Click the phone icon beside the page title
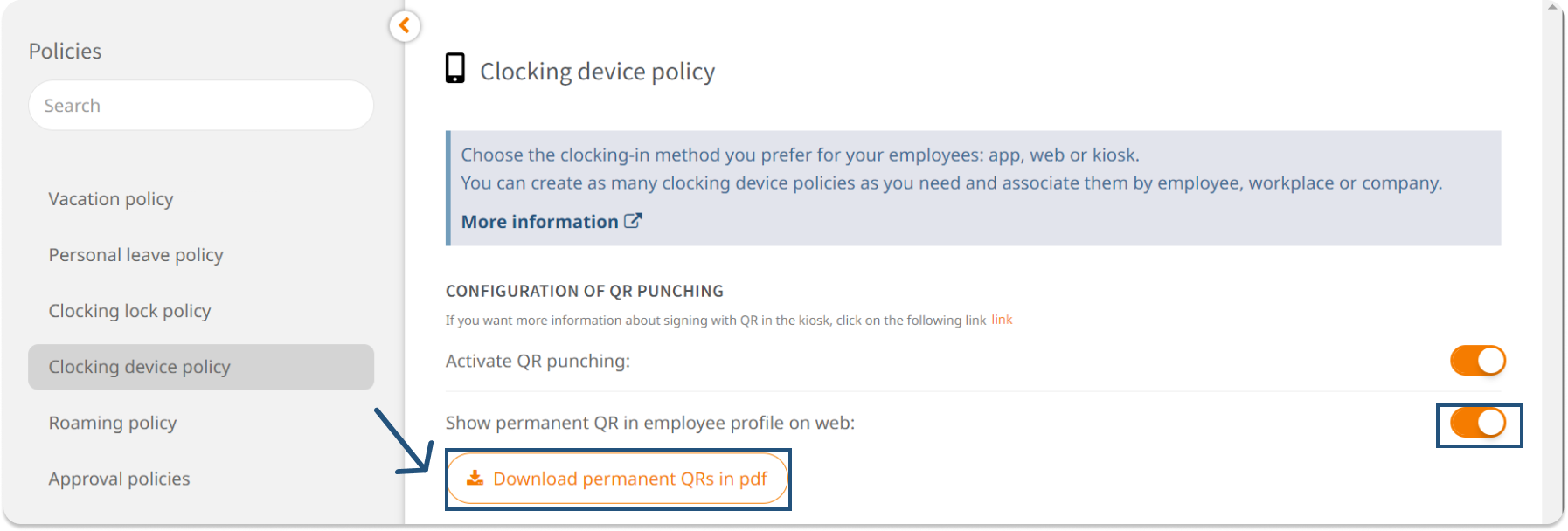 454,68
